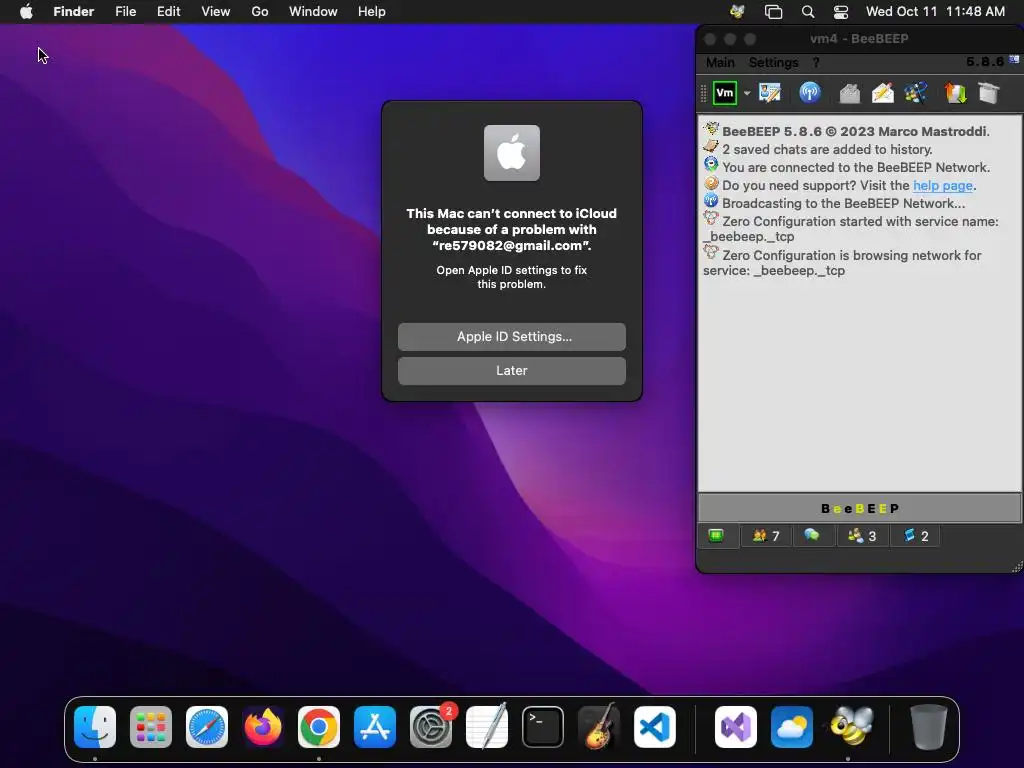Image resolution: width=1024 pixels, height=768 pixels.
Task: Click the BeeBEEP bee icon in menu bar
Action: [x=737, y=11]
